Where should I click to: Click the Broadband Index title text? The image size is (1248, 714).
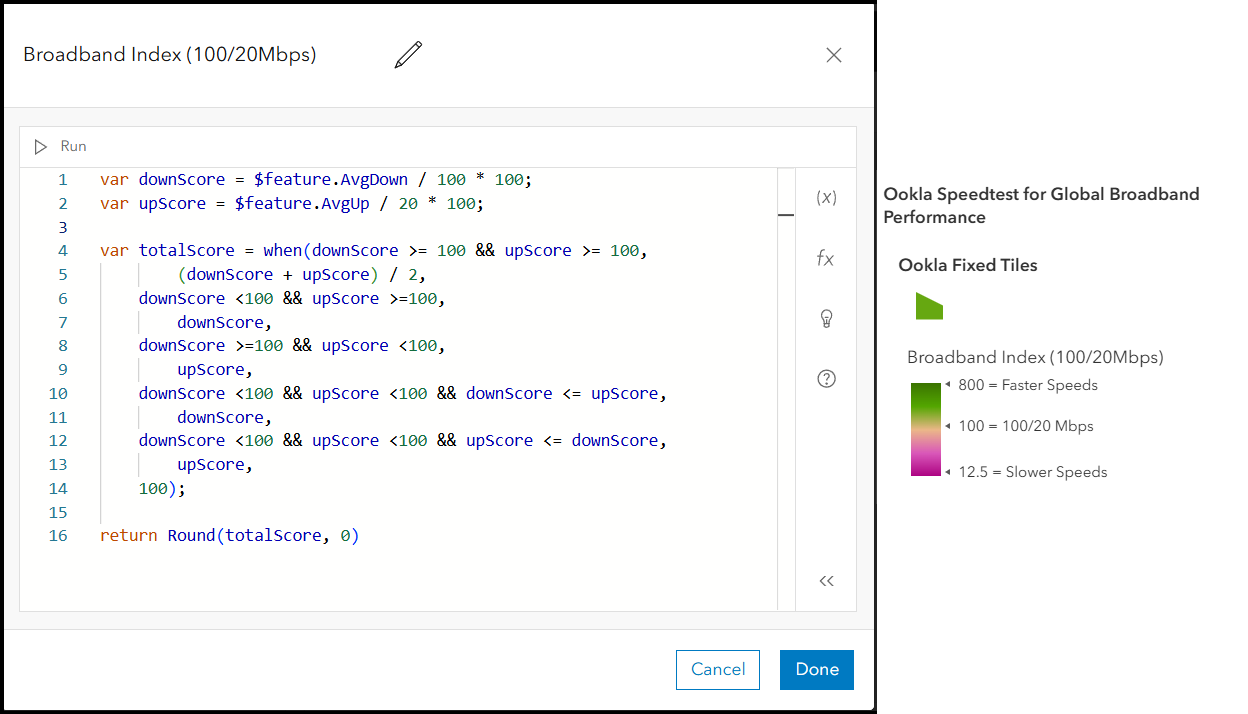(x=170, y=55)
